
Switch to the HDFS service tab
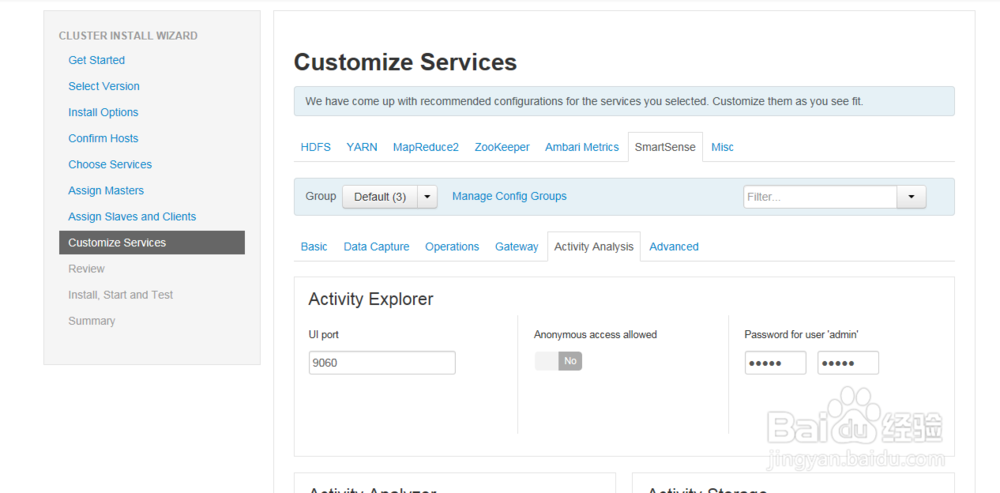click(x=315, y=147)
